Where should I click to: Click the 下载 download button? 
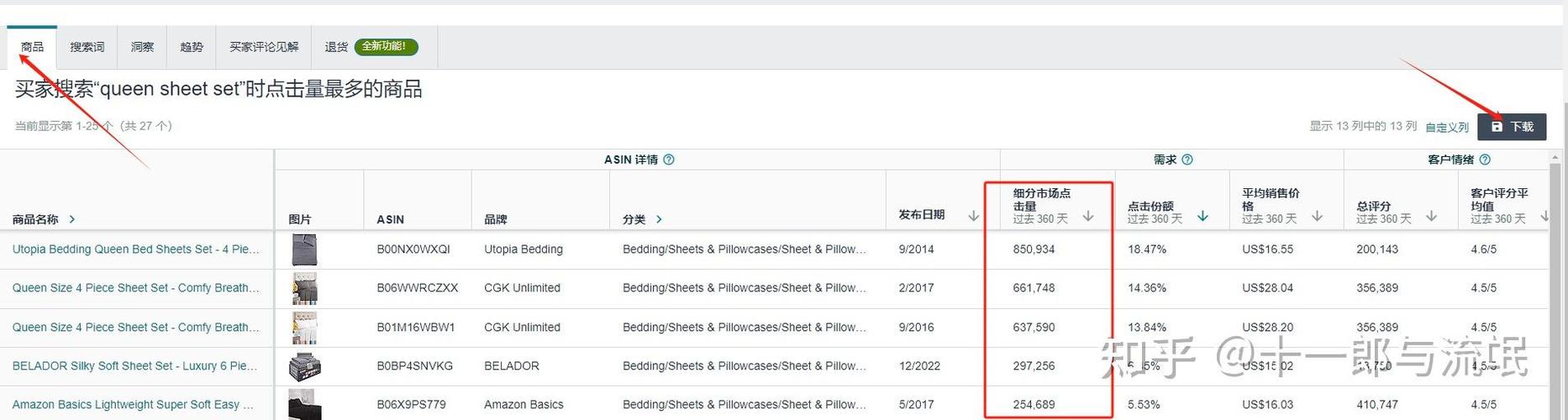tap(1512, 127)
